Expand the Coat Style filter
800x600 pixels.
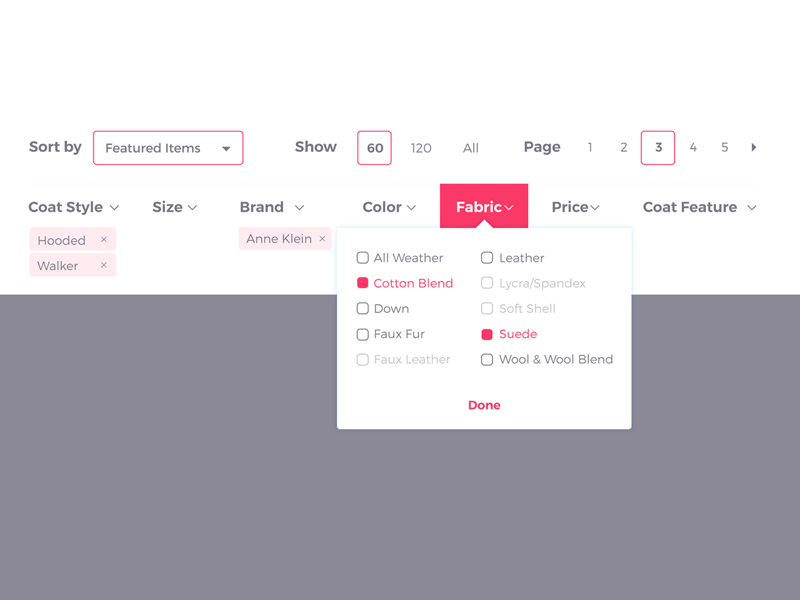[x=74, y=207]
